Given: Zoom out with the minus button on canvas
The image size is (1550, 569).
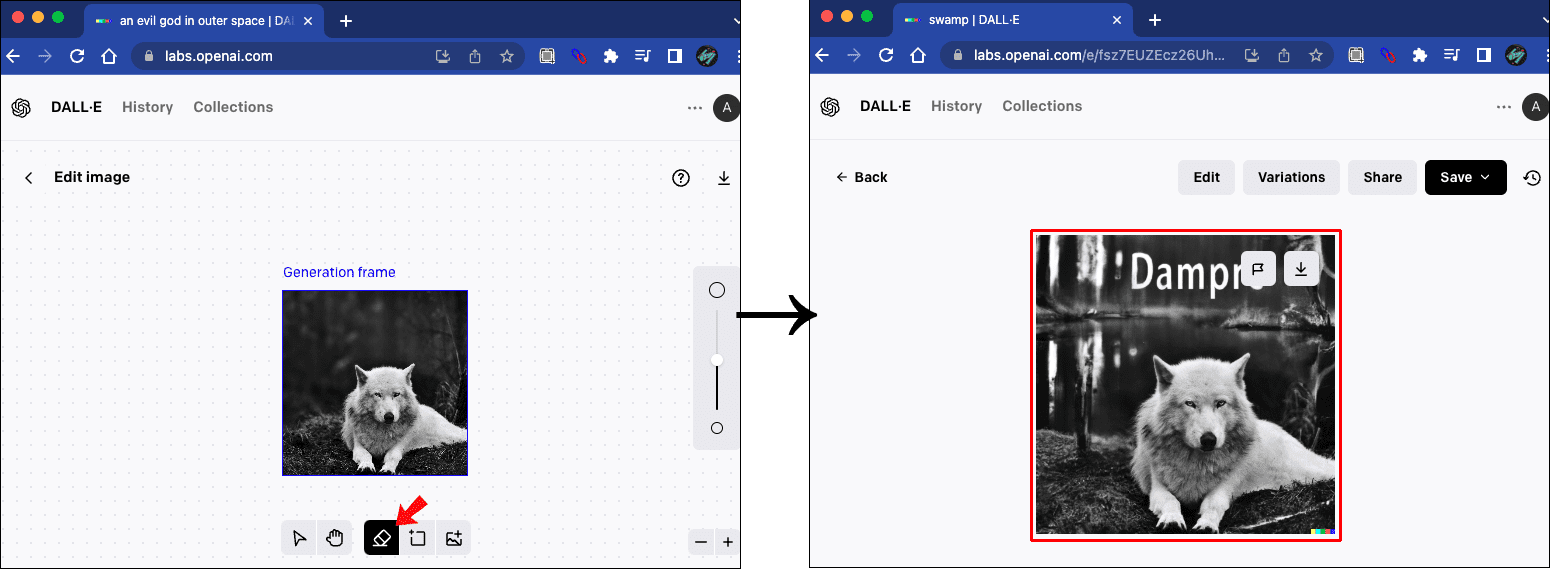Looking at the screenshot, I should [x=701, y=542].
